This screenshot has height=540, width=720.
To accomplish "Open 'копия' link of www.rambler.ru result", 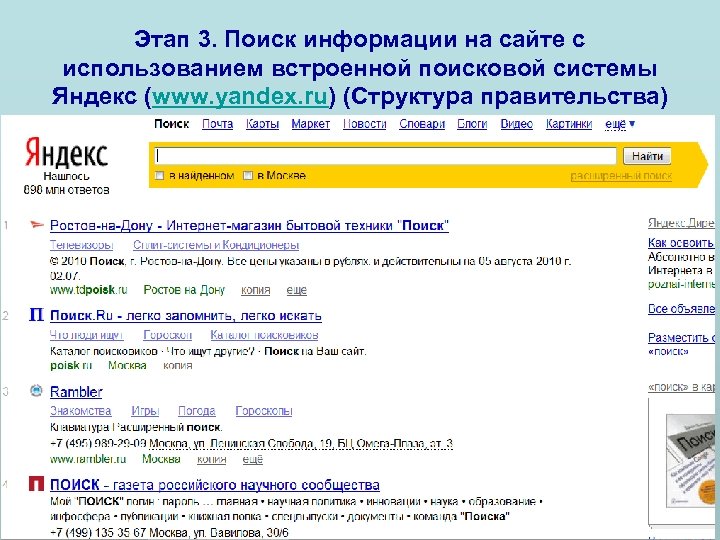I will pyautogui.click(x=212, y=459).
